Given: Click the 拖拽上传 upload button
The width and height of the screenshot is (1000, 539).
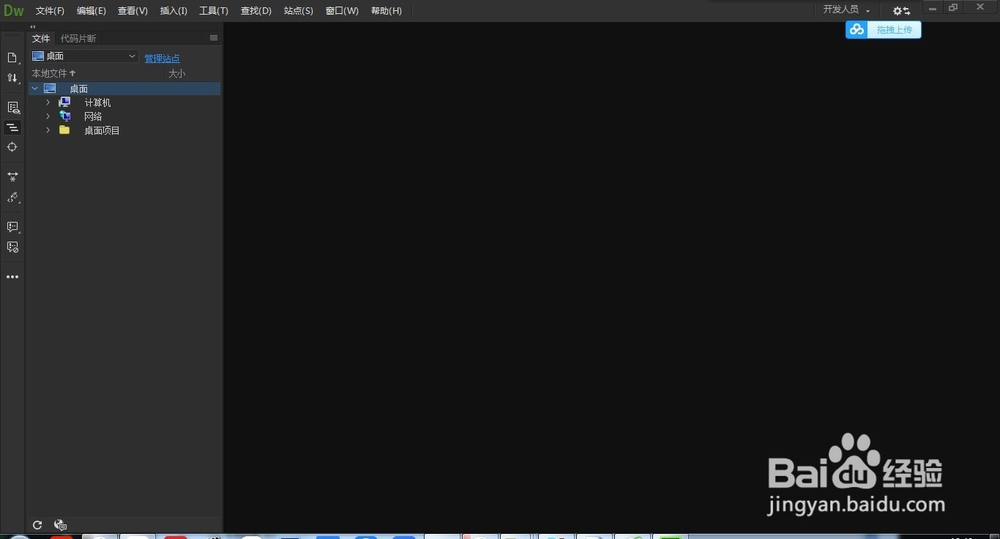Looking at the screenshot, I should pos(894,30).
